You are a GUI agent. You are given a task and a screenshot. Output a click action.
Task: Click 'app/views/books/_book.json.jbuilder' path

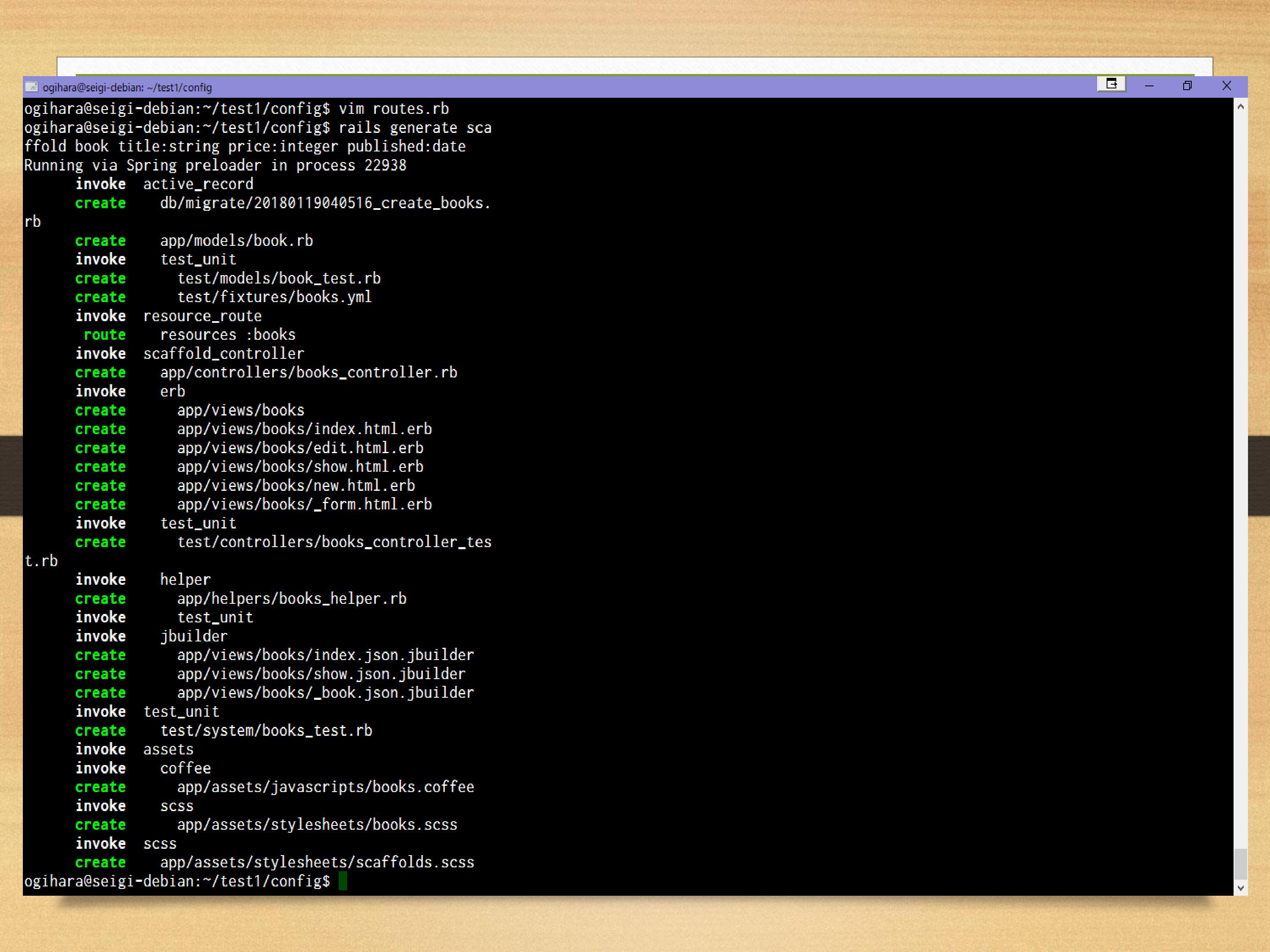point(326,693)
